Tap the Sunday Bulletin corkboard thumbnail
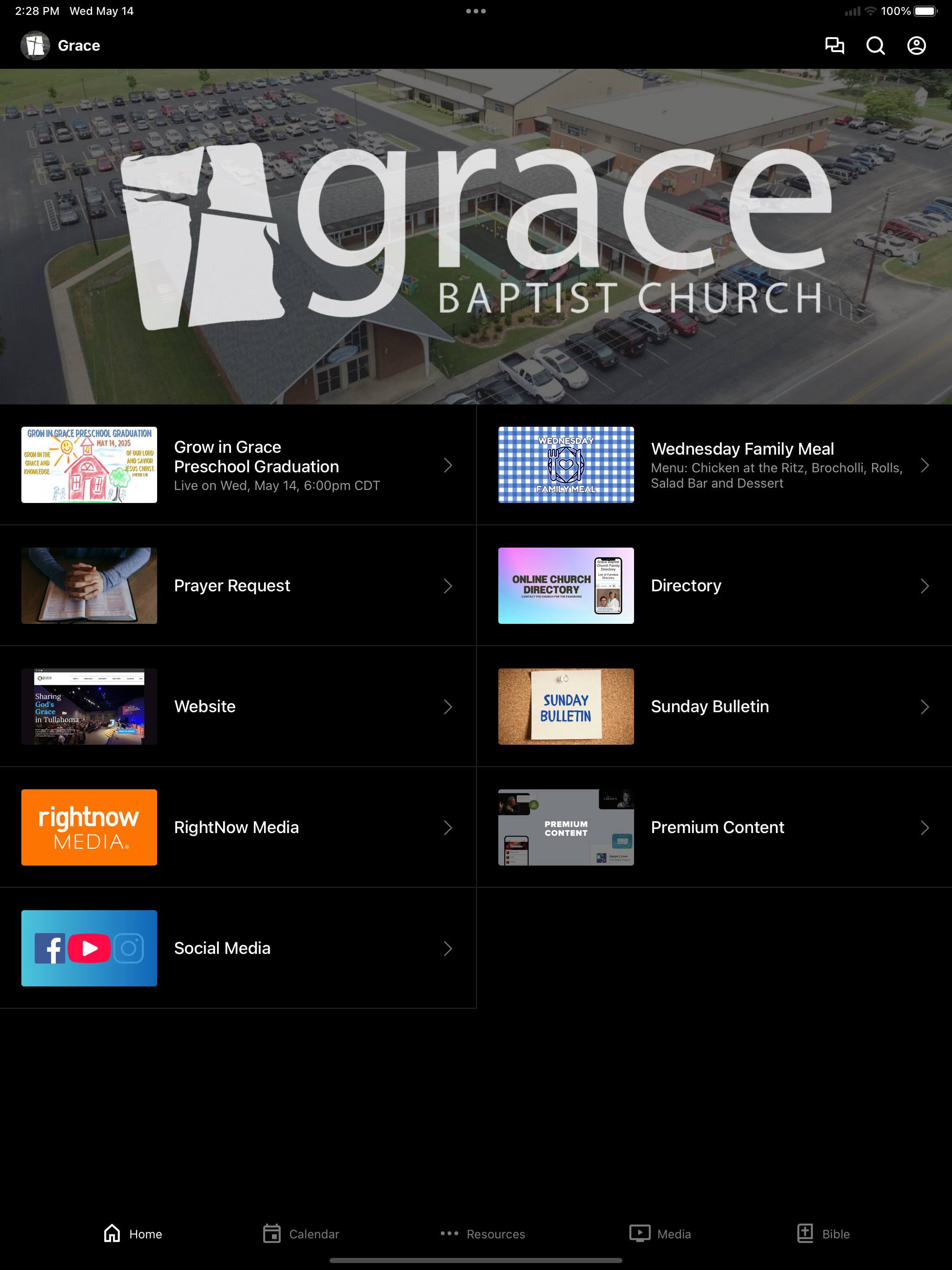The height and width of the screenshot is (1270, 952). [566, 706]
